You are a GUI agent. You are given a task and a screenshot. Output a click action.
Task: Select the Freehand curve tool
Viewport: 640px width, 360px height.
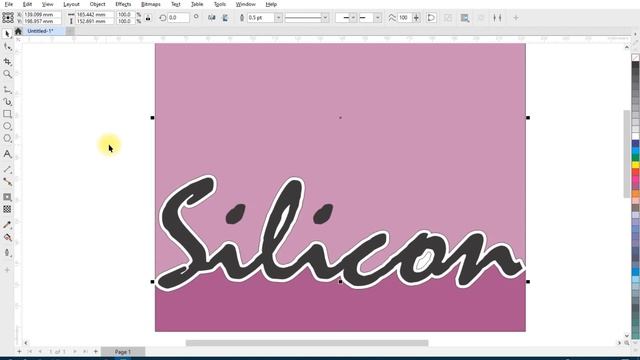[x=7, y=89]
